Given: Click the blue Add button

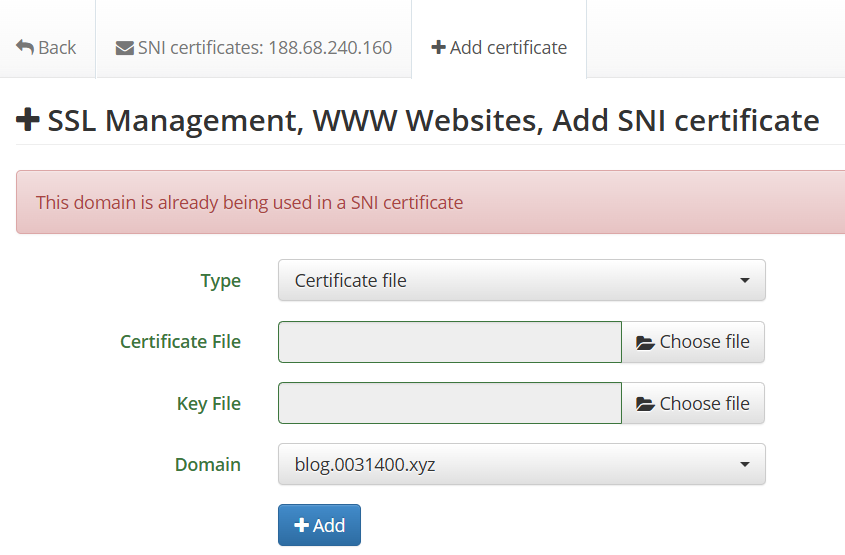Looking at the screenshot, I should coord(320,525).
